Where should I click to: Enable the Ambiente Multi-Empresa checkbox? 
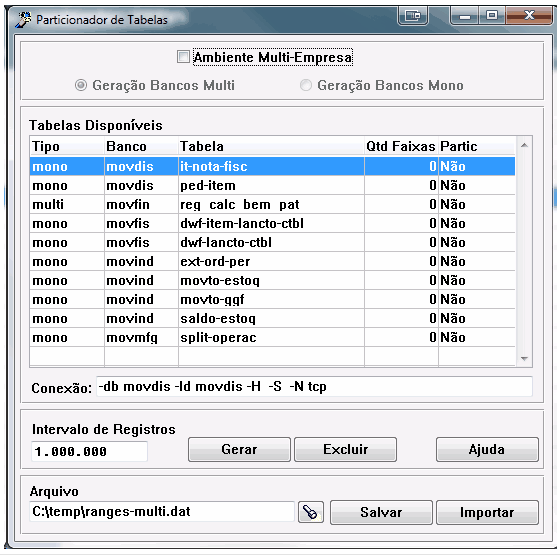click(x=183, y=57)
